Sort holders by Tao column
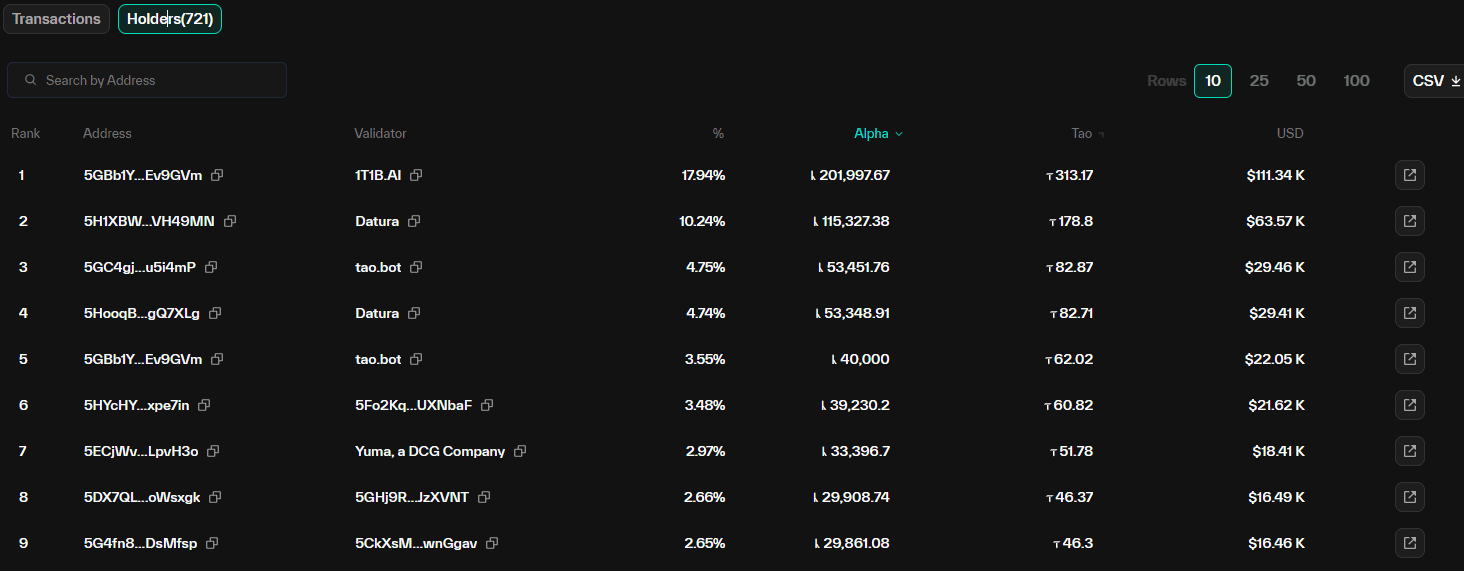This screenshot has height=571, width=1464. tap(1084, 134)
